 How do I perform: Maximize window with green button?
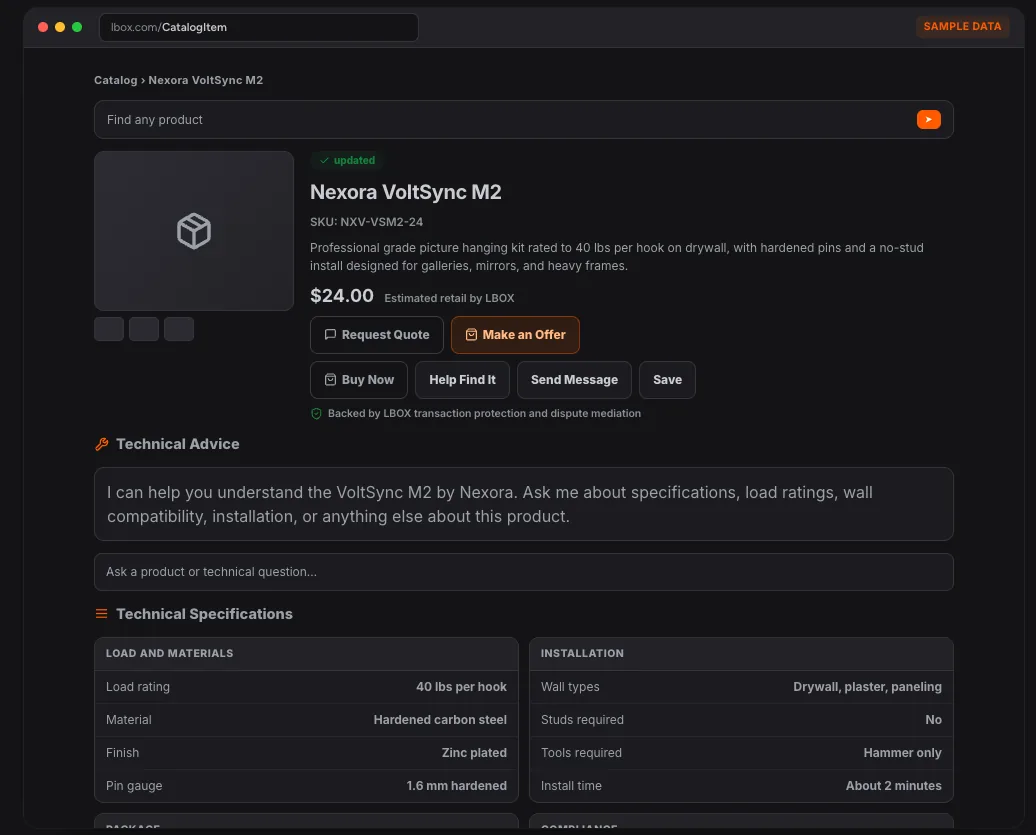point(77,27)
